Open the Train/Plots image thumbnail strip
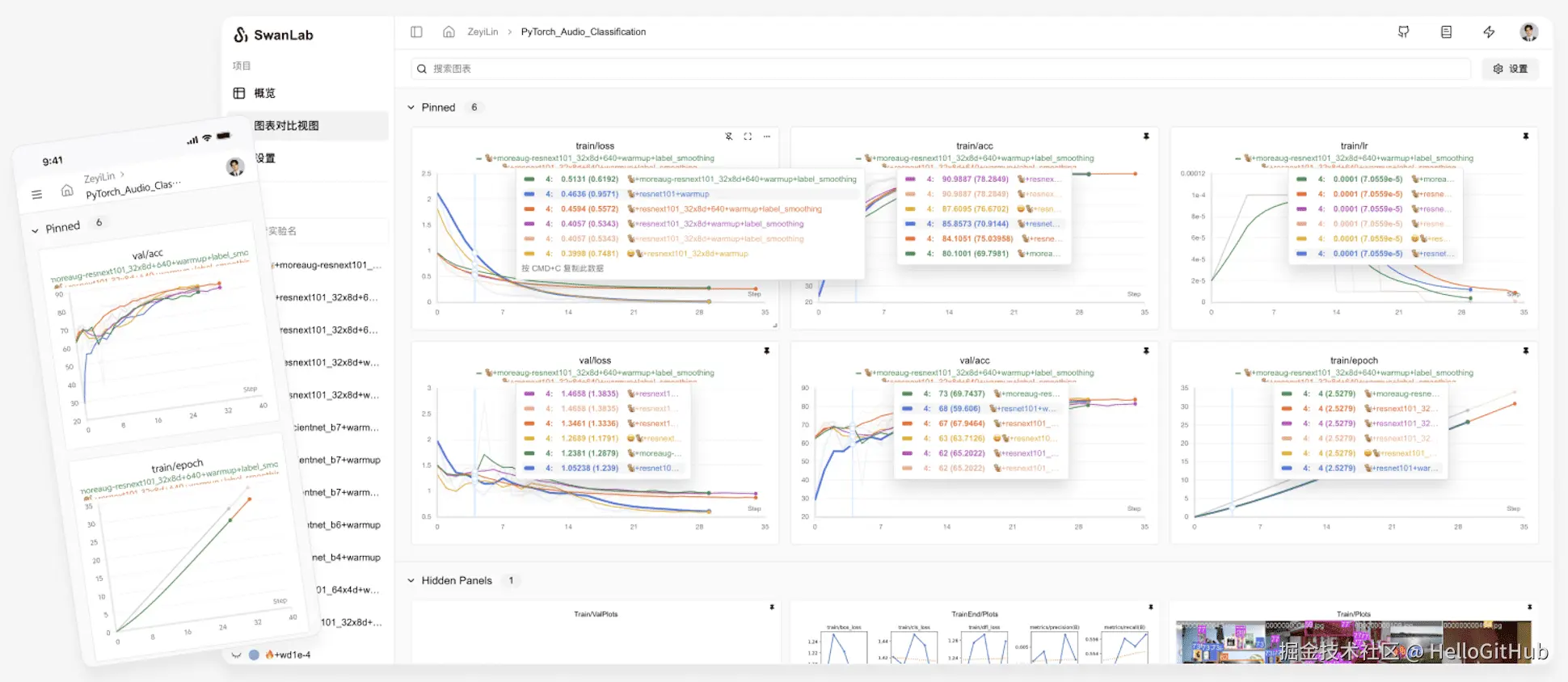The width and height of the screenshot is (1568, 682). tap(1354, 642)
